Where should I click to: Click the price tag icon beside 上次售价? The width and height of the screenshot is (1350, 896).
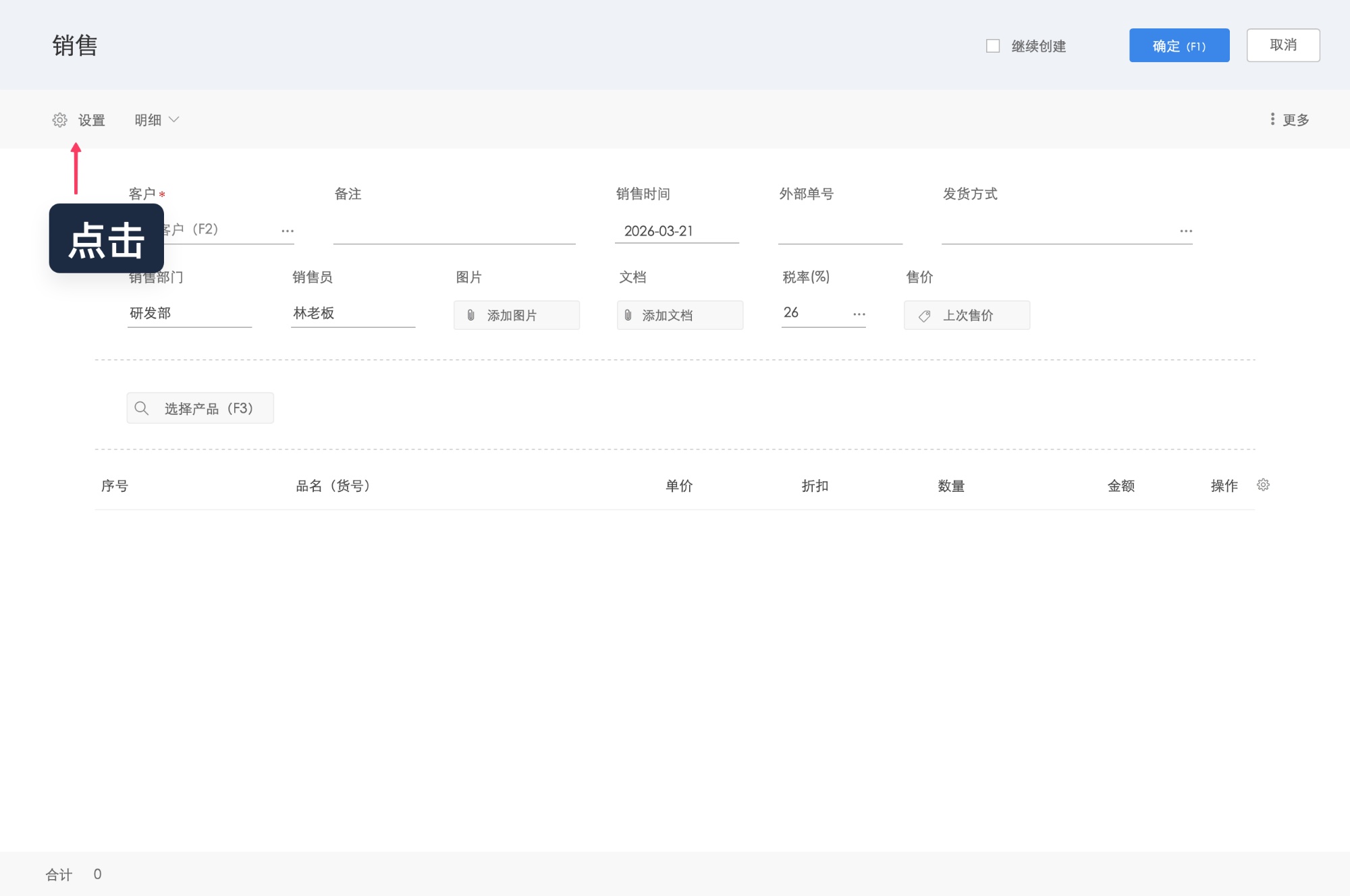coord(925,315)
